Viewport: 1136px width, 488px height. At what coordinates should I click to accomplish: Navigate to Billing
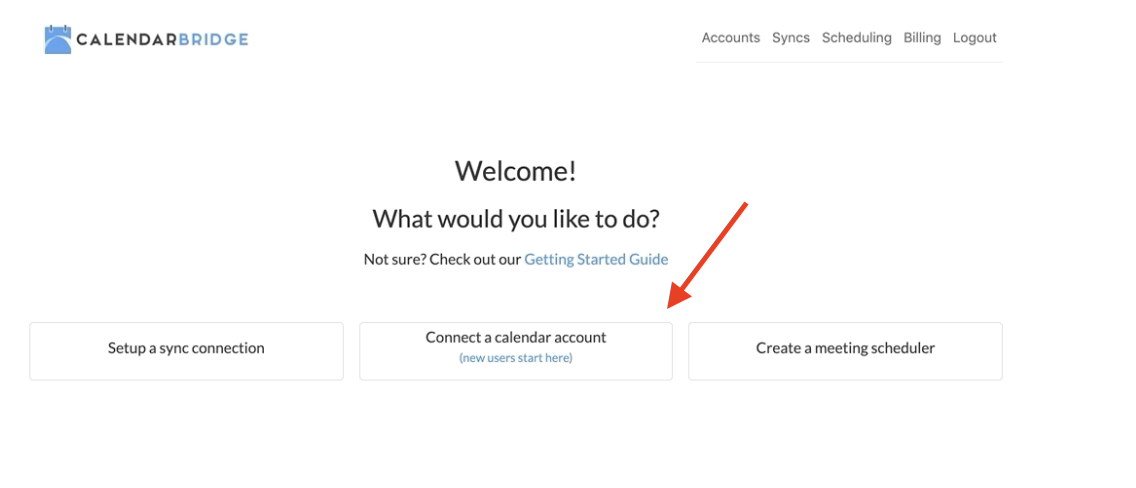tap(922, 38)
